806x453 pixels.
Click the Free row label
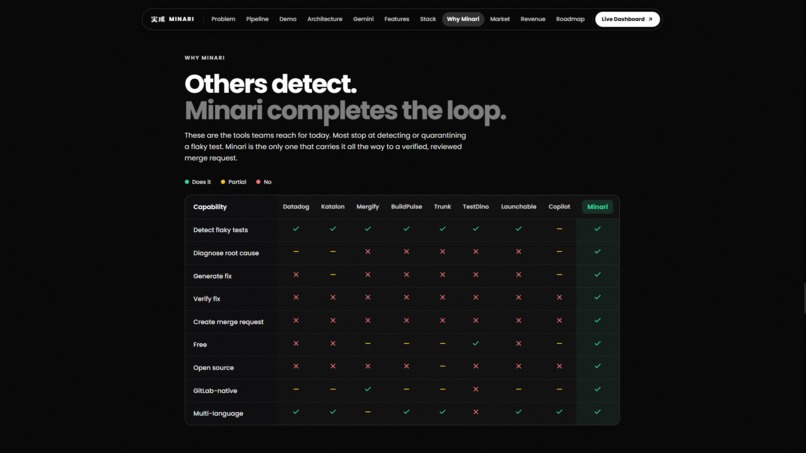click(200, 345)
